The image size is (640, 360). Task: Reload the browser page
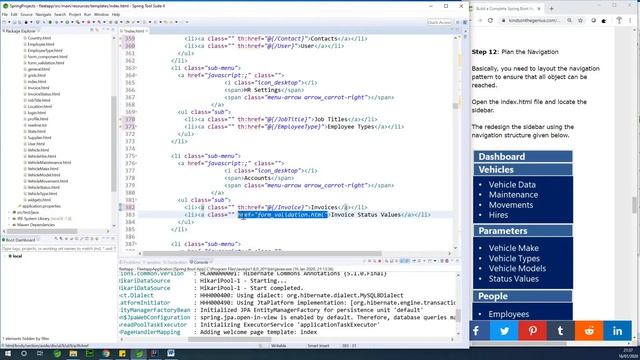click(x=490, y=20)
